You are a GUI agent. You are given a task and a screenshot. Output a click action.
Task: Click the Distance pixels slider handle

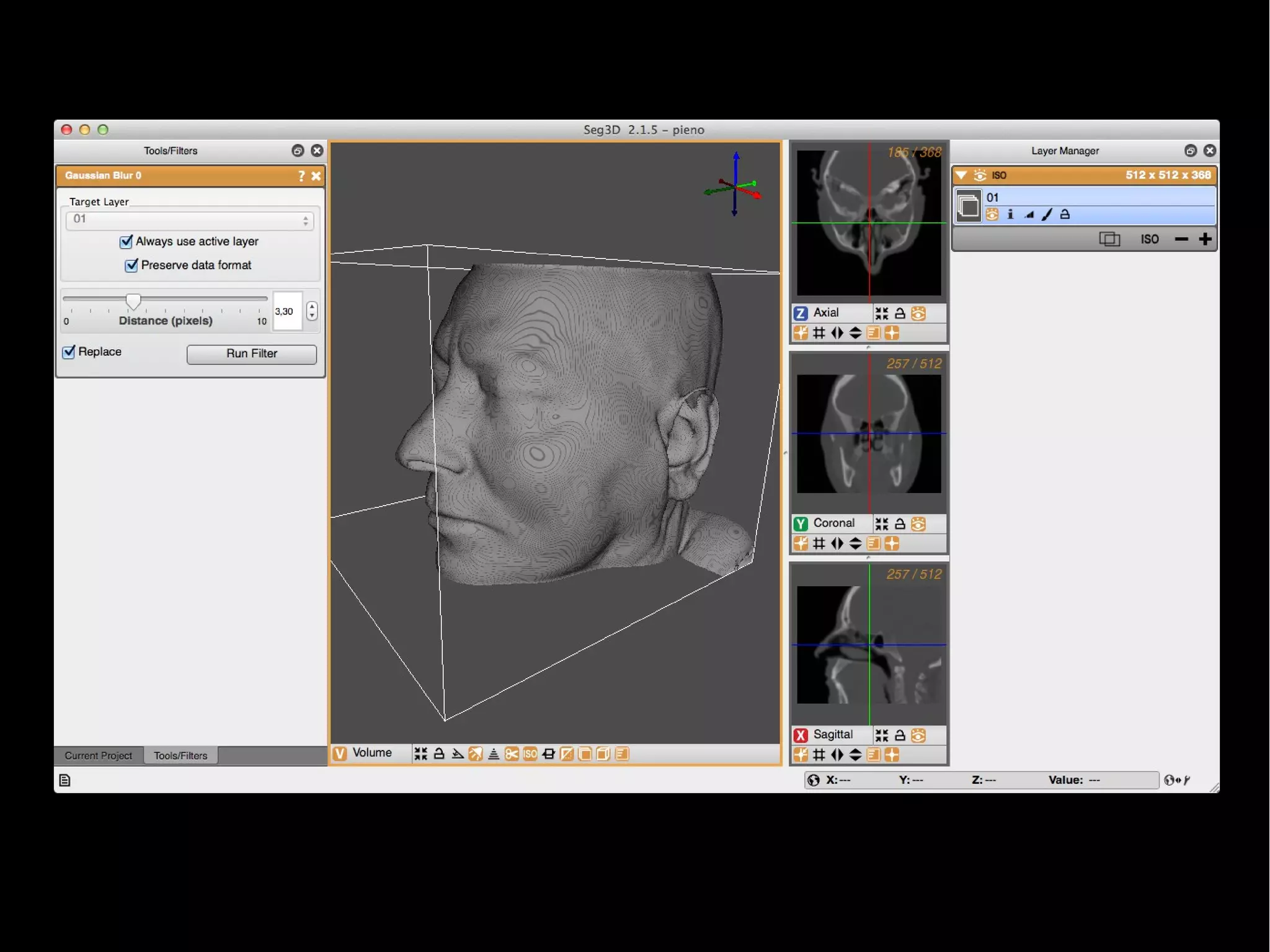click(x=133, y=301)
